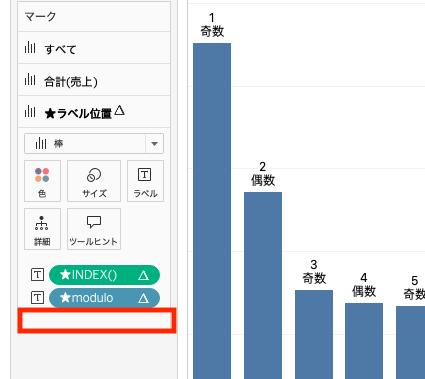Open the 詳細 (Detail) marks card

click(x=42, y=229)
